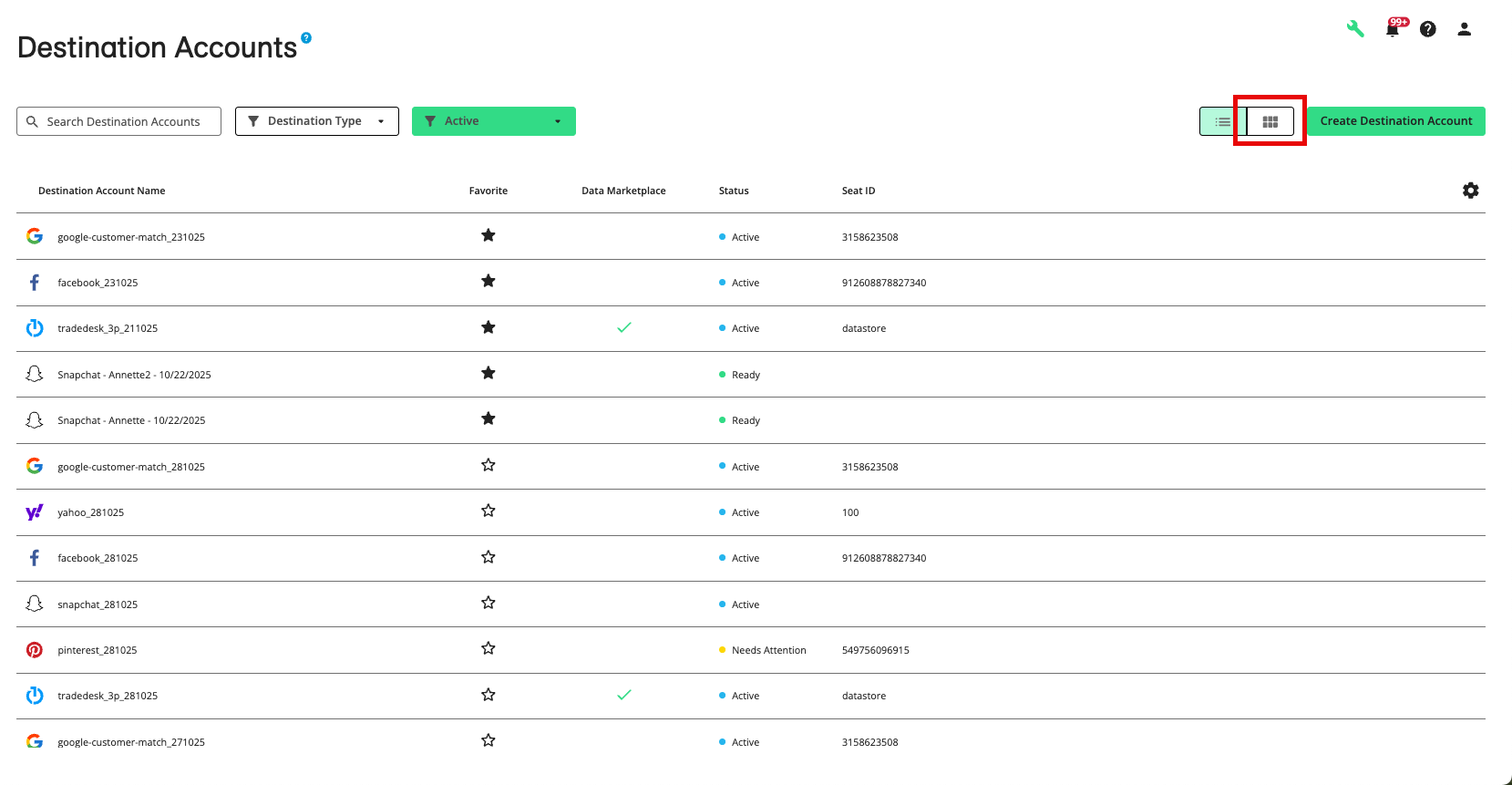Viewport: 1512px width, 785px height.
Task: Open the user profile icon
Action: click(1464, 29)
